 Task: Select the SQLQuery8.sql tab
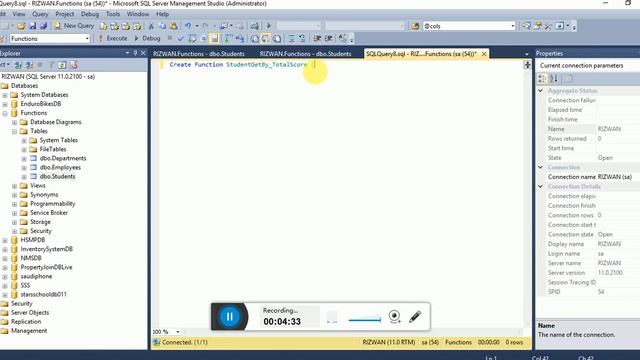click(421, 53)
